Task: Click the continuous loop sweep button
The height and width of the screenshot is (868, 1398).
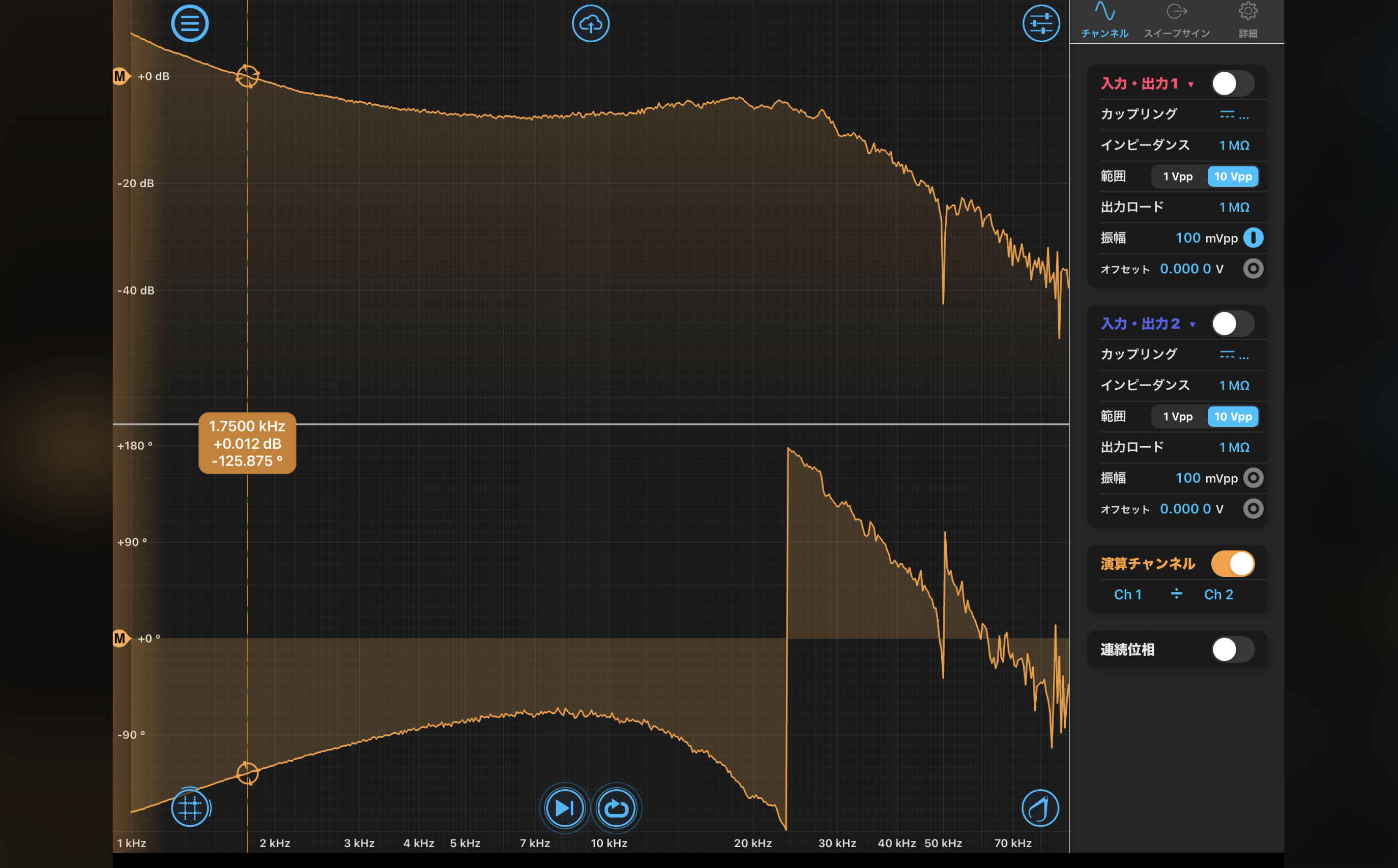Action: pyautogui.click(x=617, y=808)
